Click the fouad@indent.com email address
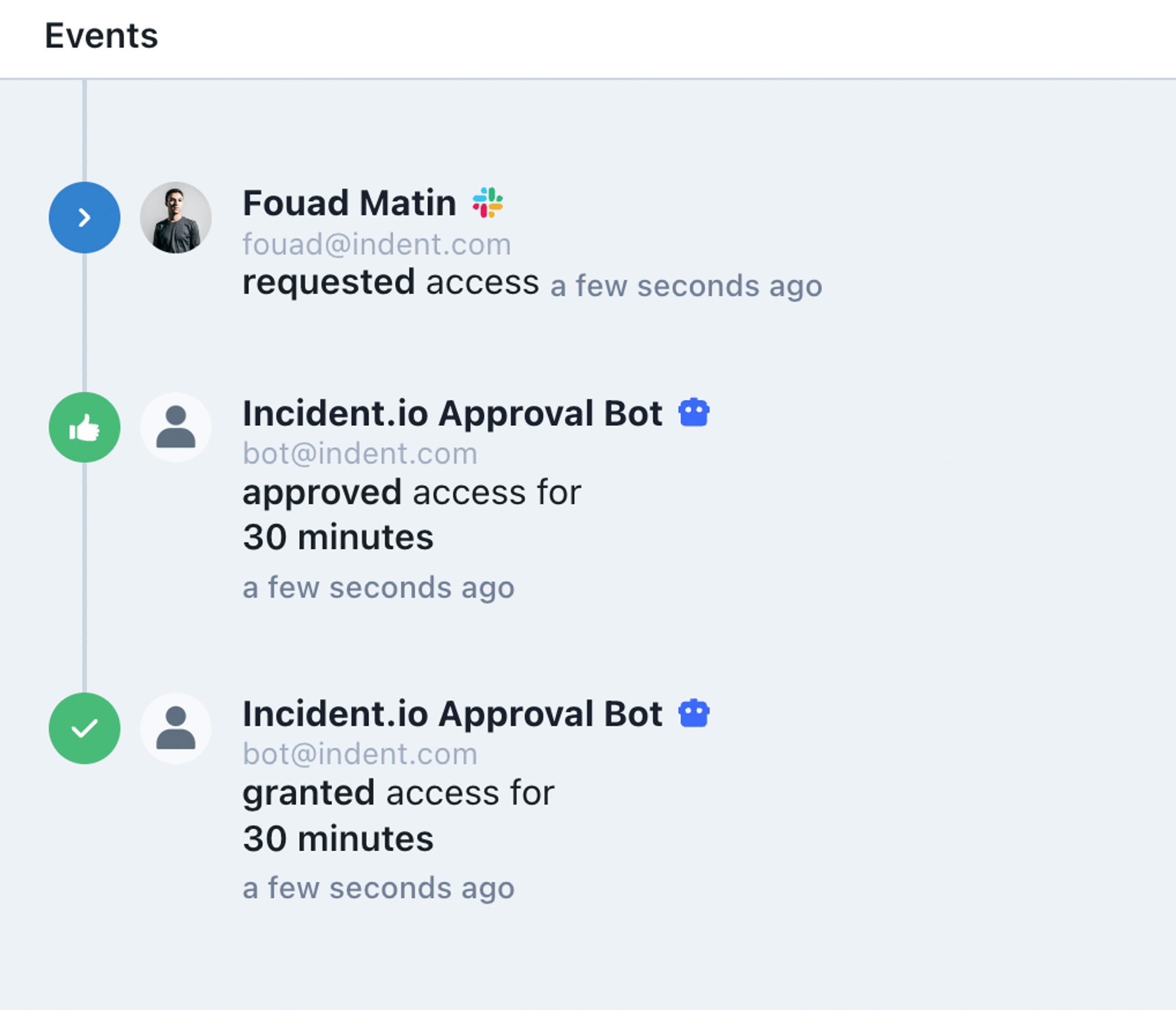This screenshot has height=1010, width=1176. pyautogui.click(x=377, y=244)
